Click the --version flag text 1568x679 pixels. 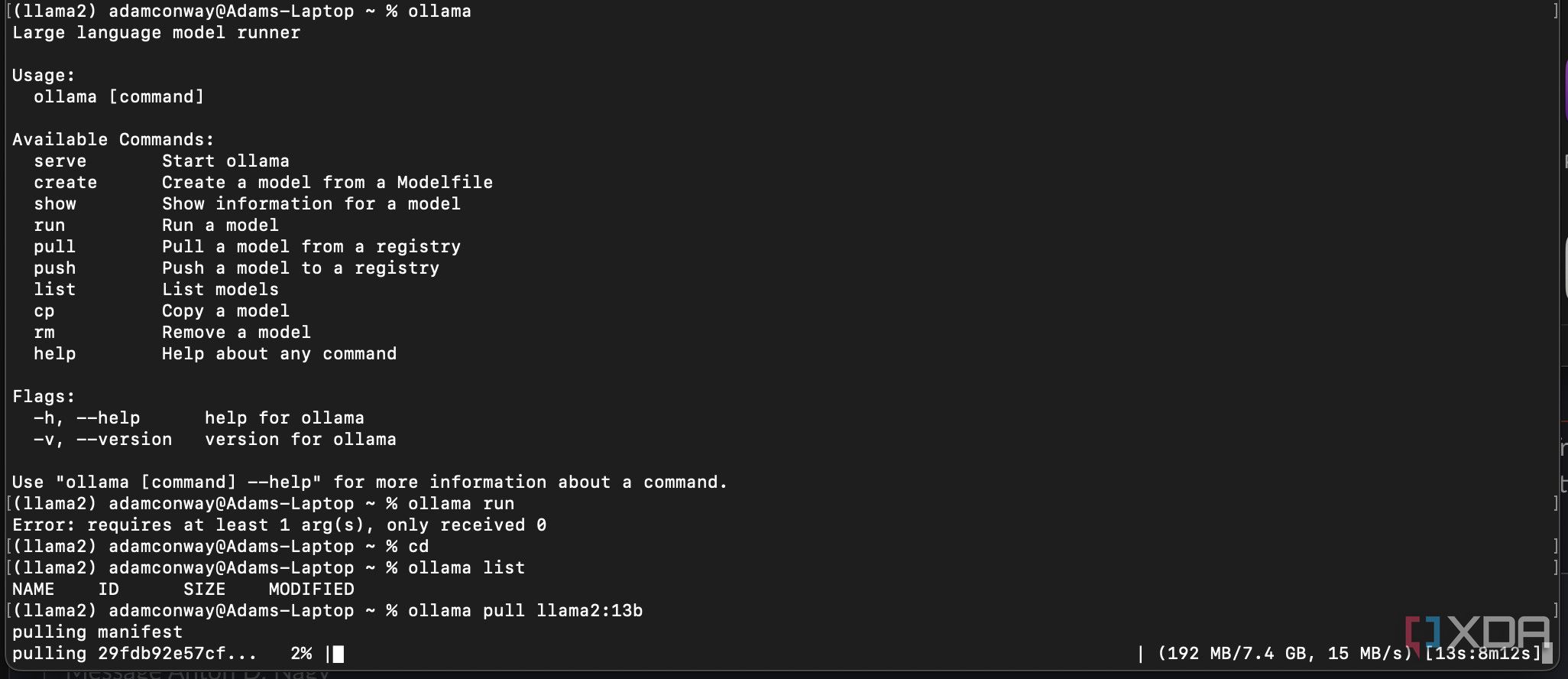[124, 440]
